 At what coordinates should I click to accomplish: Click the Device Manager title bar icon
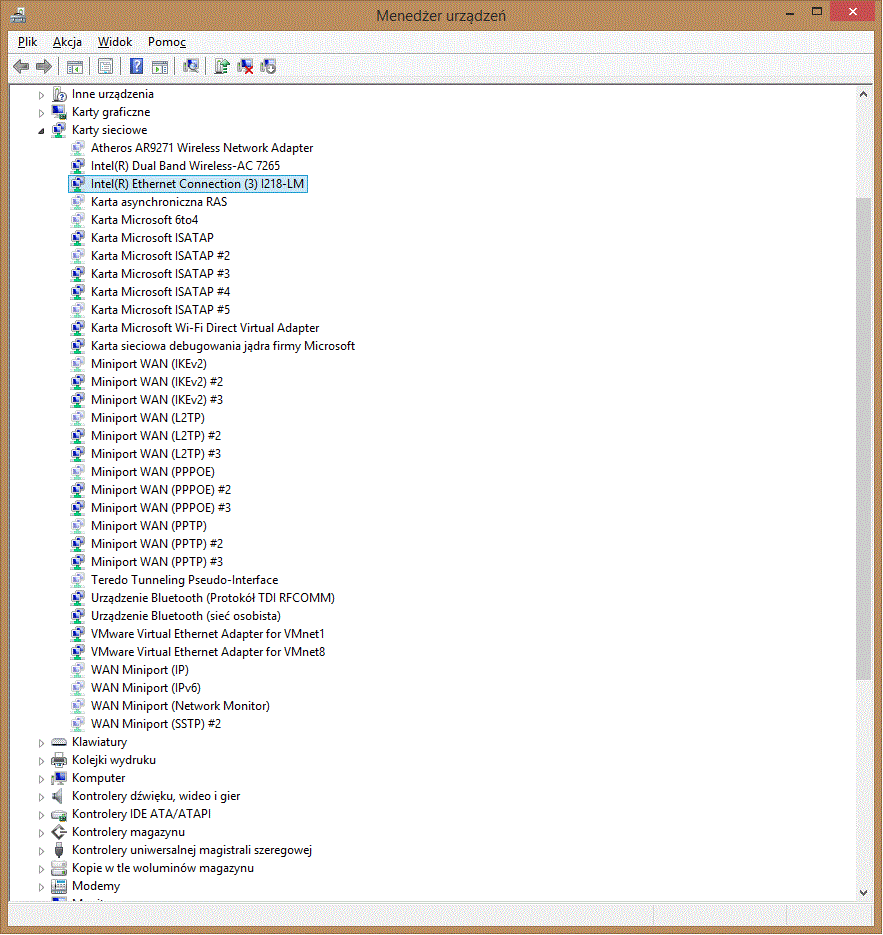18,15
